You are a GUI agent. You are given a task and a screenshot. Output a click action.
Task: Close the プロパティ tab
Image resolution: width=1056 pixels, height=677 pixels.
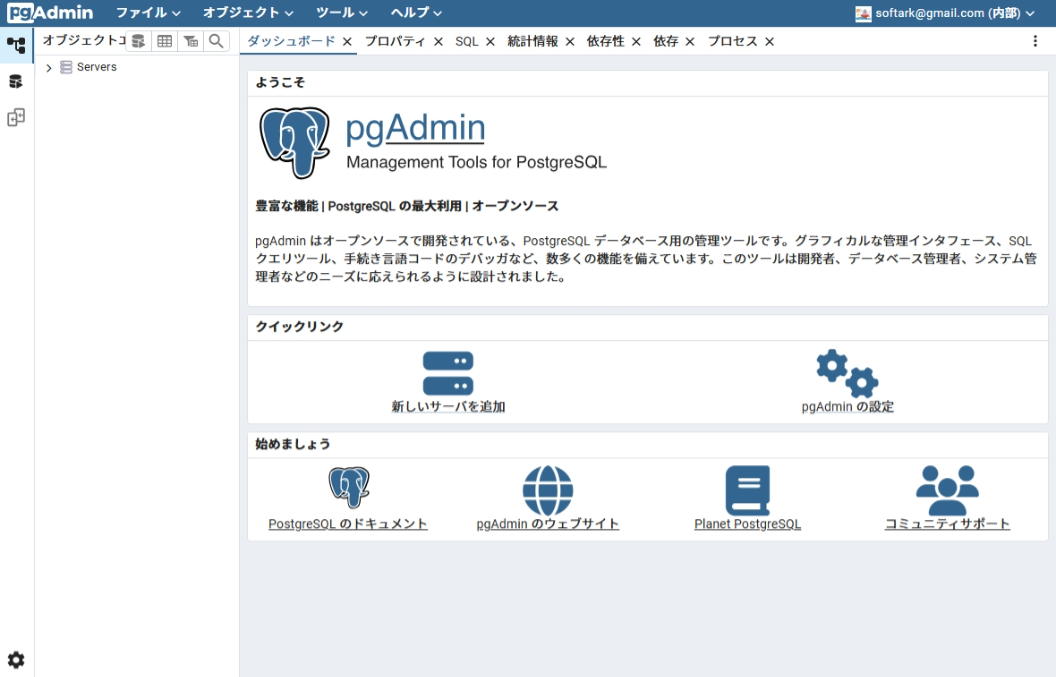pos(438,42)
